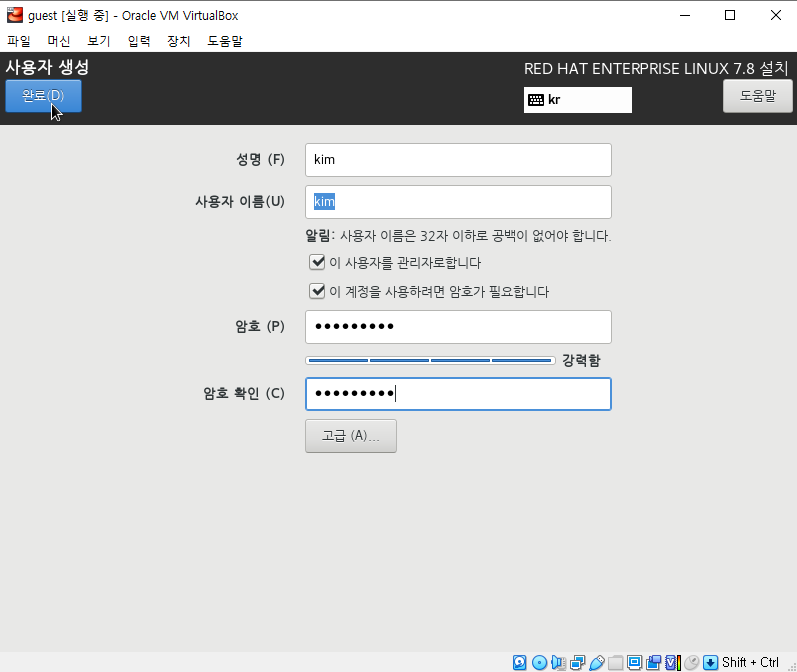
Task: Click the 도움말 help button in installer
Action: point(757,96)
